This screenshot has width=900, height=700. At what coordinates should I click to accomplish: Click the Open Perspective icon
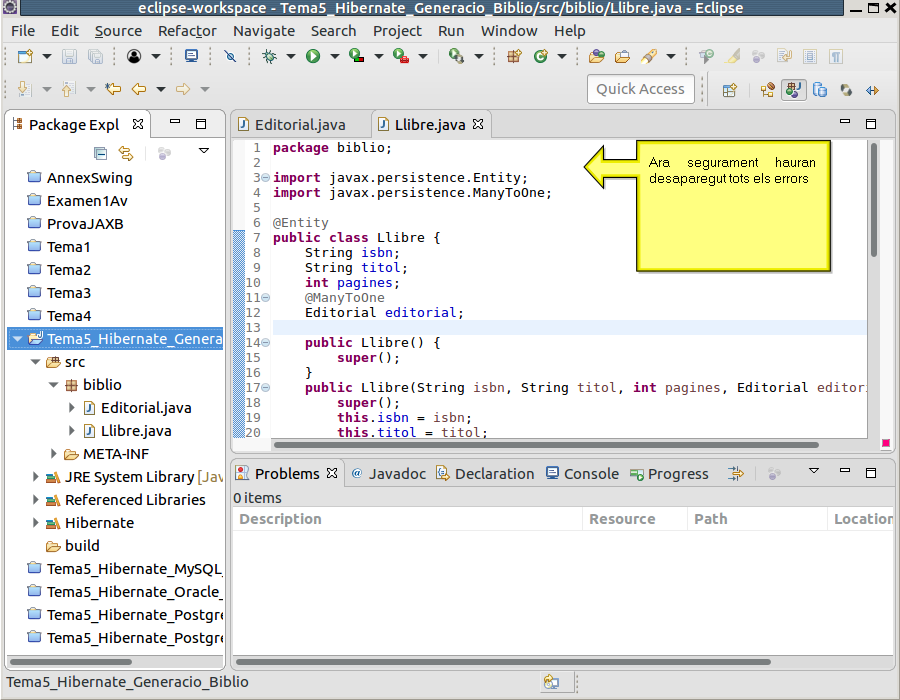click(730, 90)
